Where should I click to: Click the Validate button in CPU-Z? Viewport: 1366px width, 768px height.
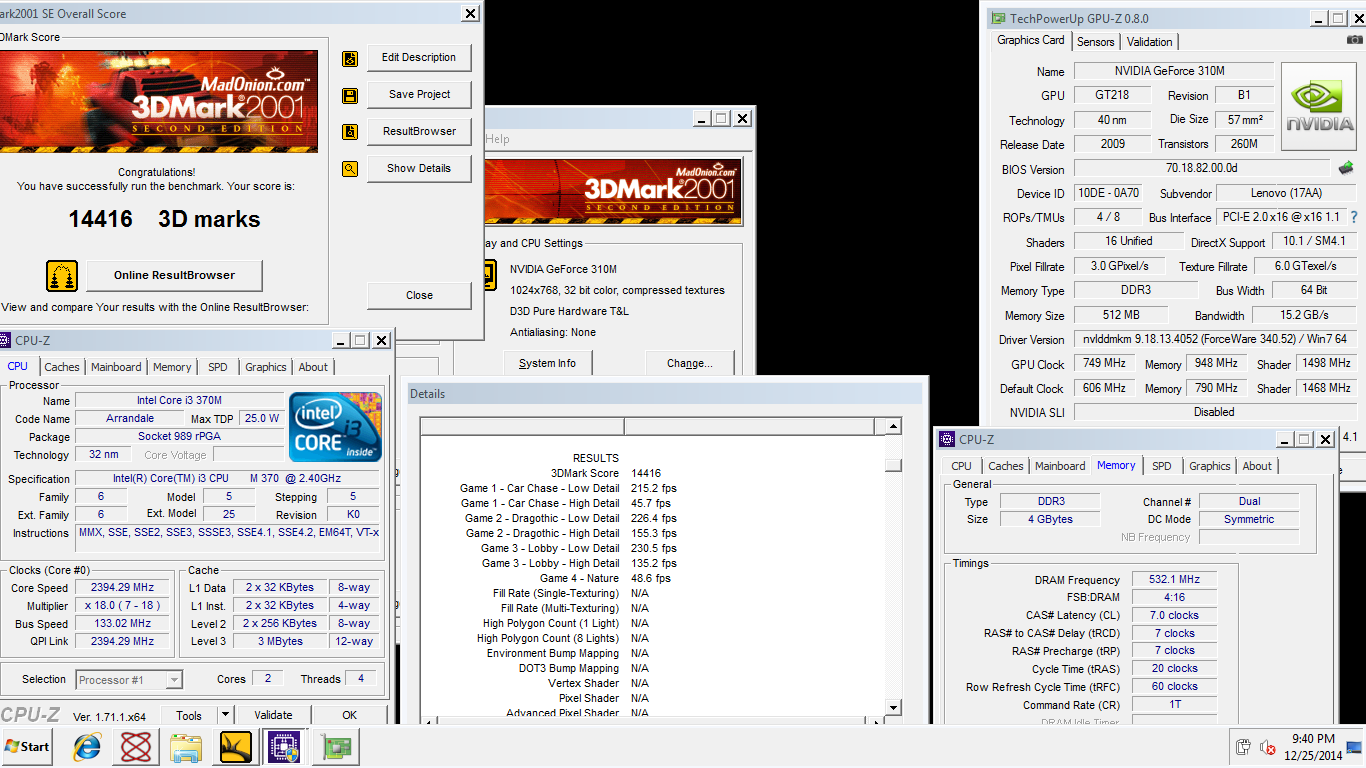273,715
